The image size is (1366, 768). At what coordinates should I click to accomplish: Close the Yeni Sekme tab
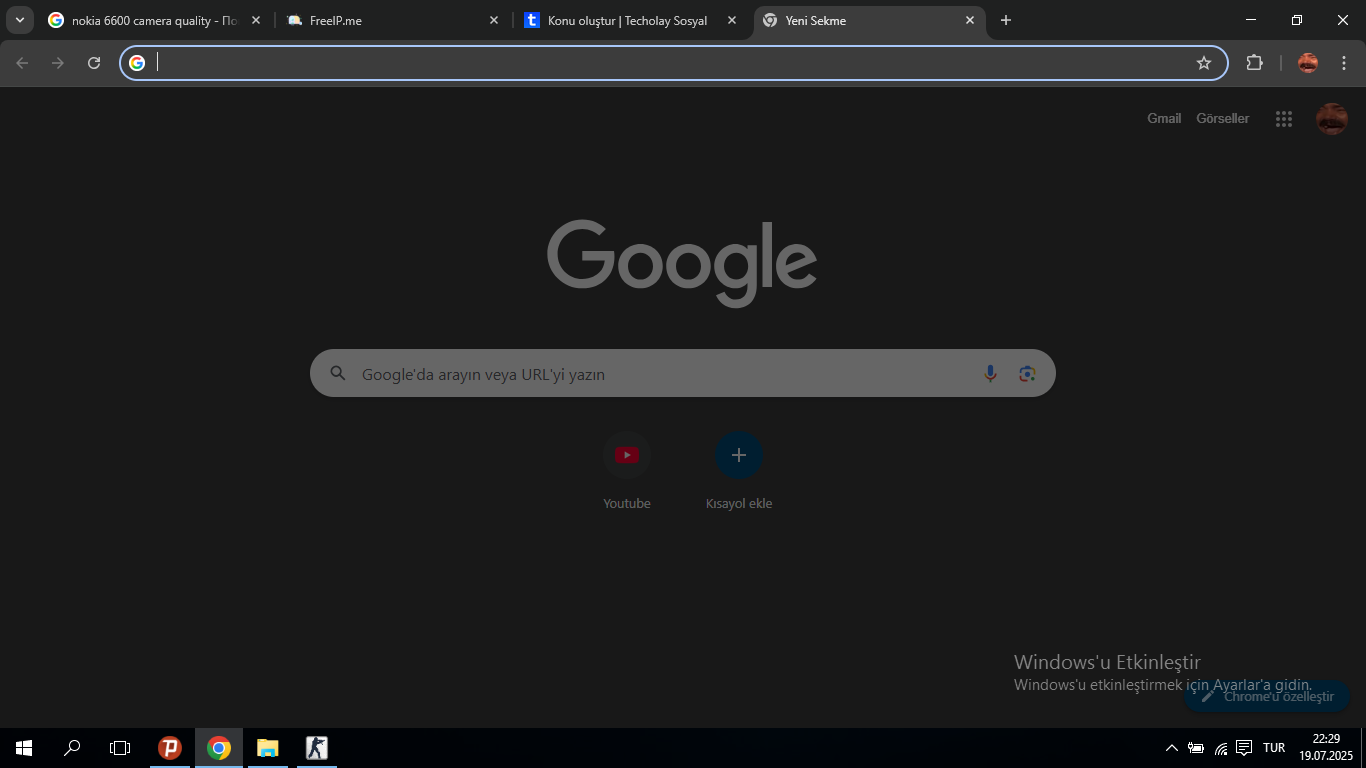[969, 20]
